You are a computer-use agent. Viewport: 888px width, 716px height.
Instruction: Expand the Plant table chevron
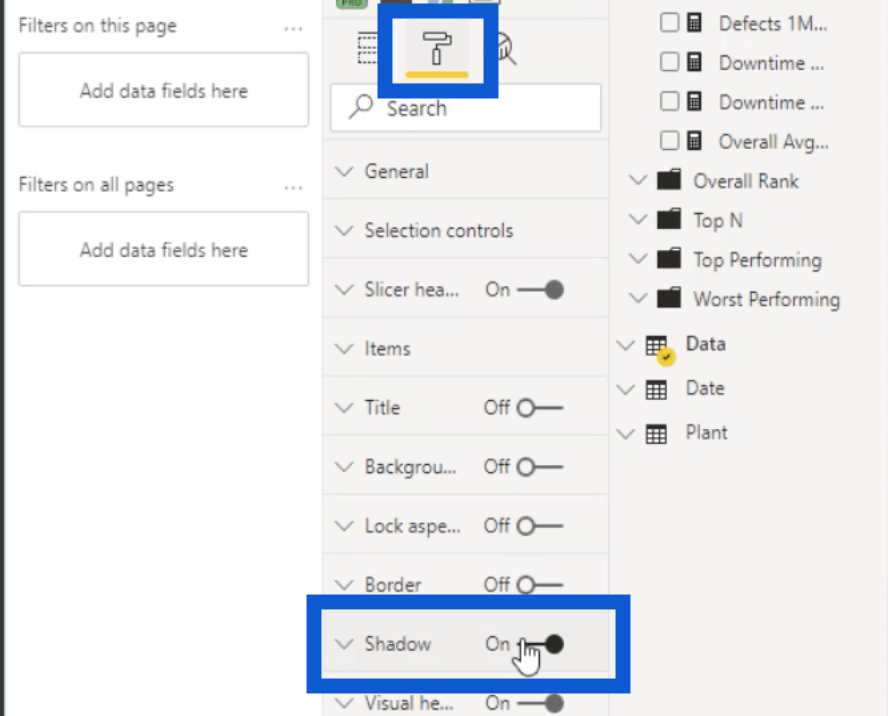(x=626, y=434)
